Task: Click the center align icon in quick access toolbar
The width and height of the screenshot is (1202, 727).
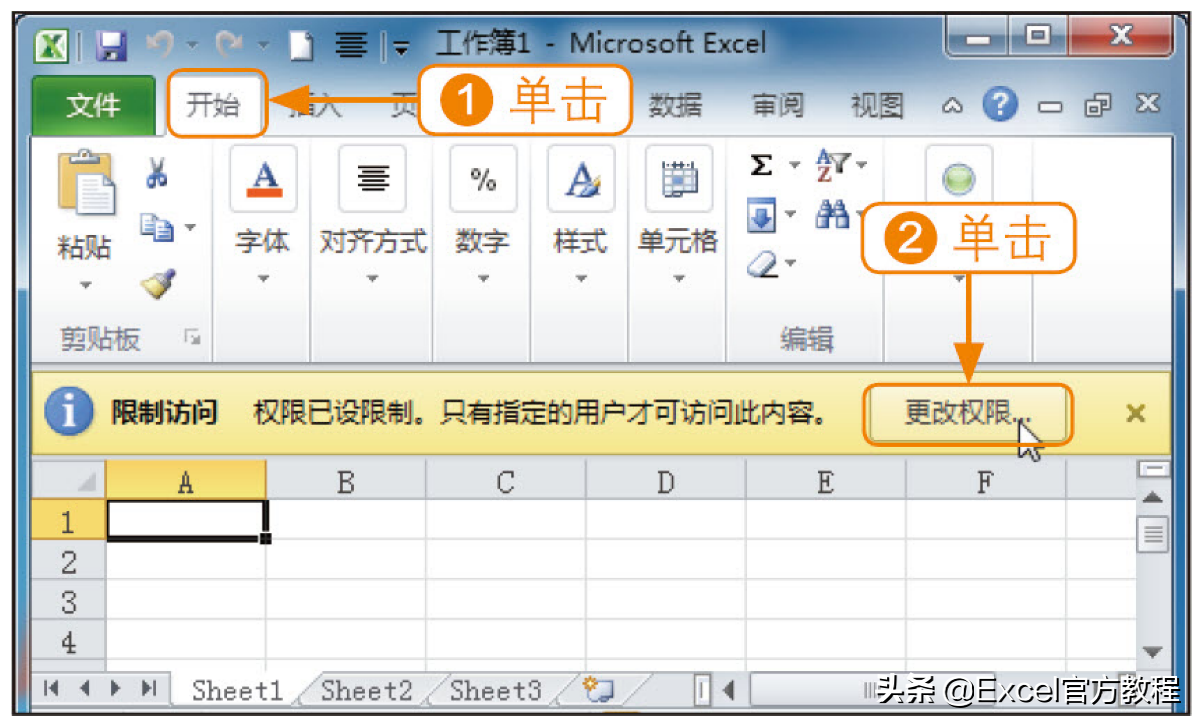Action: coord(350,44)
